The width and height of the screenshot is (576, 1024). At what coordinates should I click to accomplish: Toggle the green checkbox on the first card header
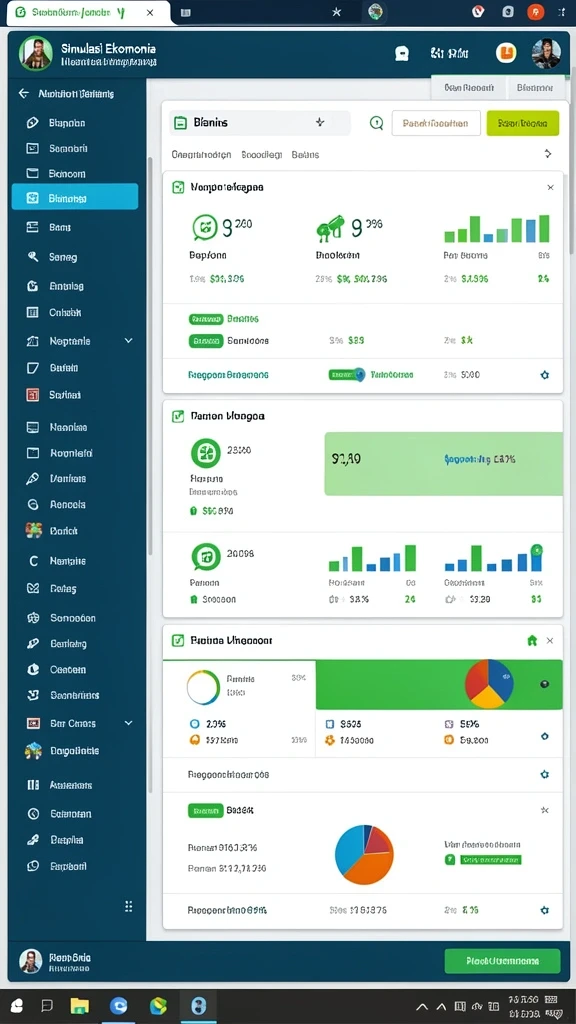coord(178,187)
